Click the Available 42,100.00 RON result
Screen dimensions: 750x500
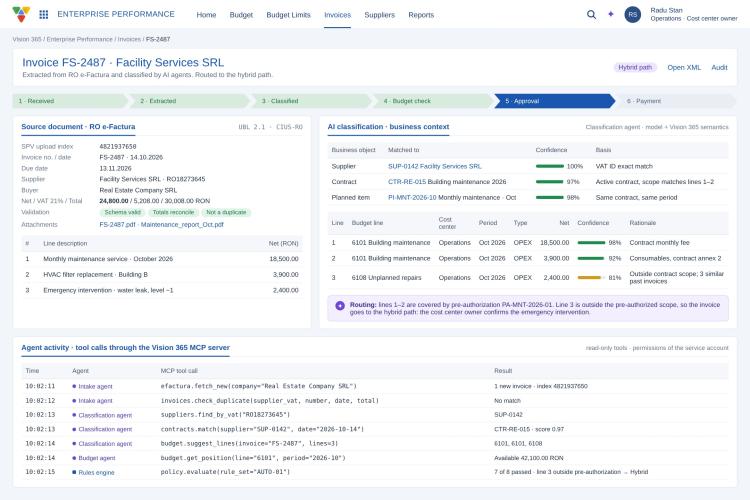[529, 458]
